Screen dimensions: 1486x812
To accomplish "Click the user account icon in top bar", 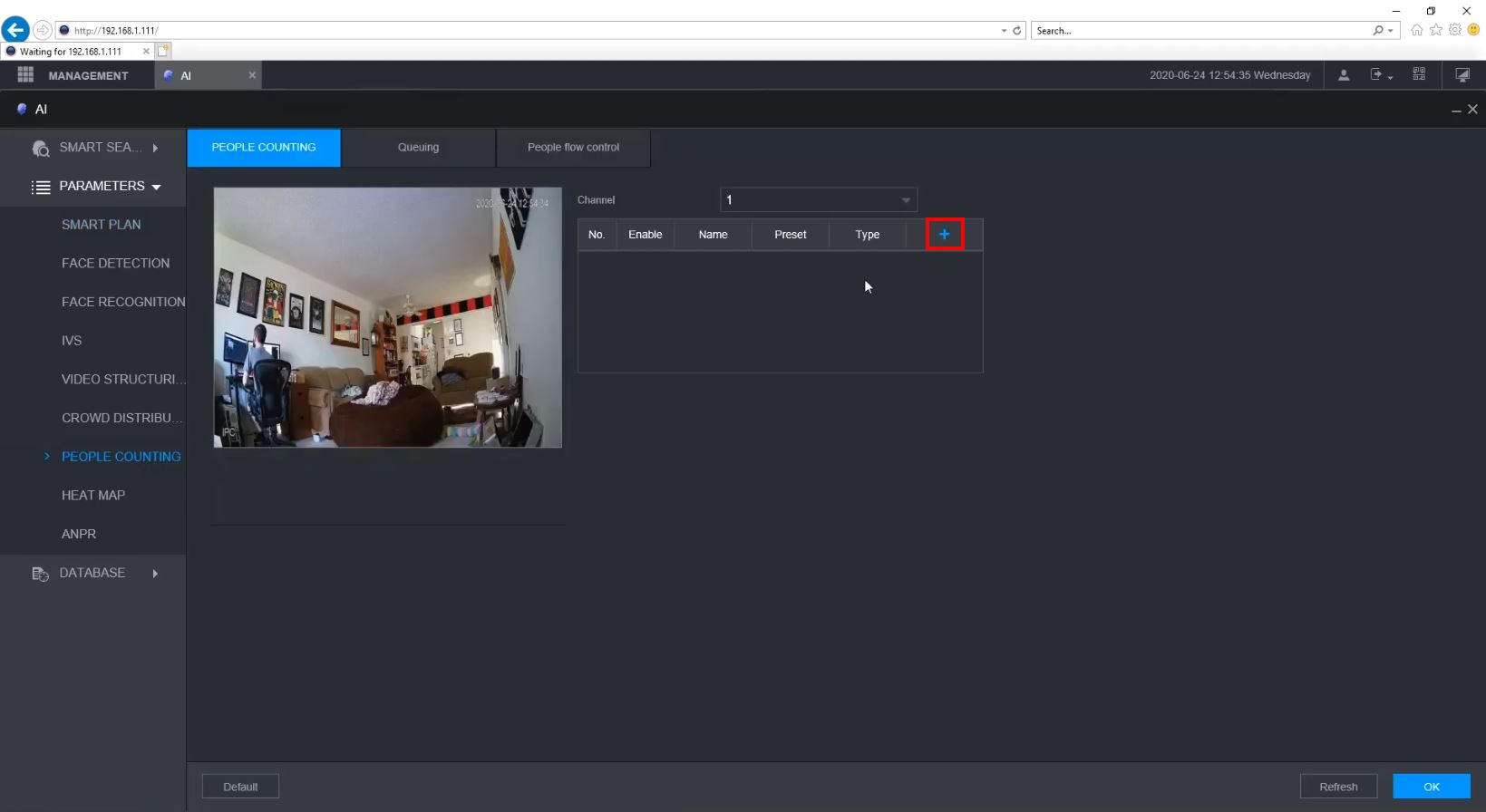I will pyautogui.click(x=1344, y=75).
